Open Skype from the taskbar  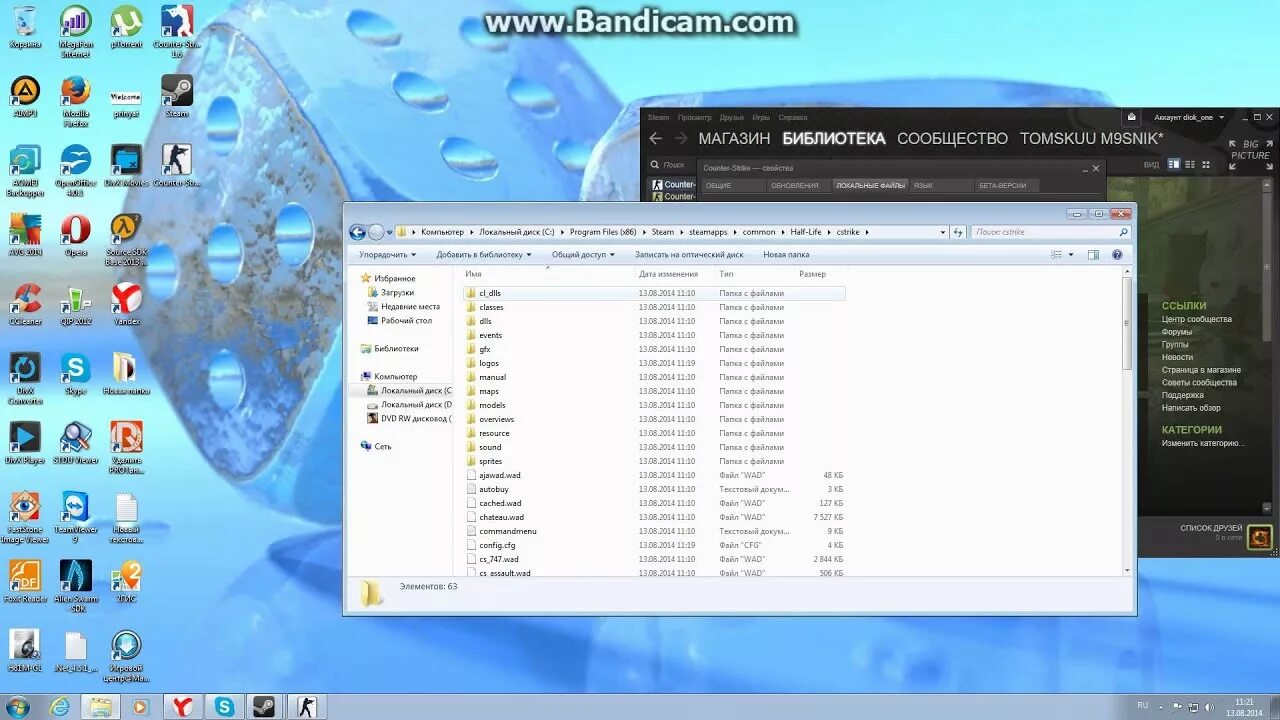[x=224, y=707]
